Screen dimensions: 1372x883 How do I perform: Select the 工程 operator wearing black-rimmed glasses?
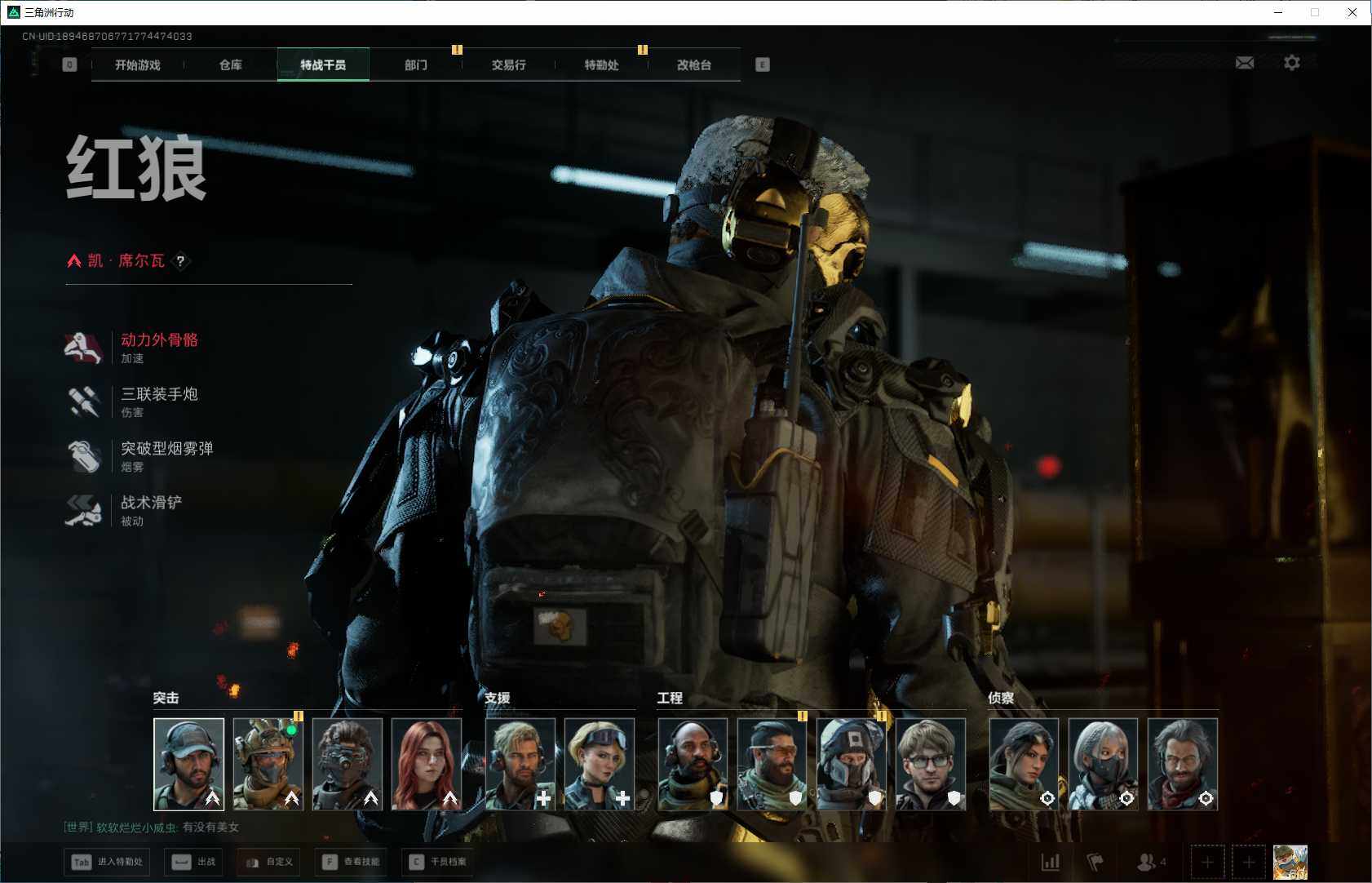tap(930, 764)
